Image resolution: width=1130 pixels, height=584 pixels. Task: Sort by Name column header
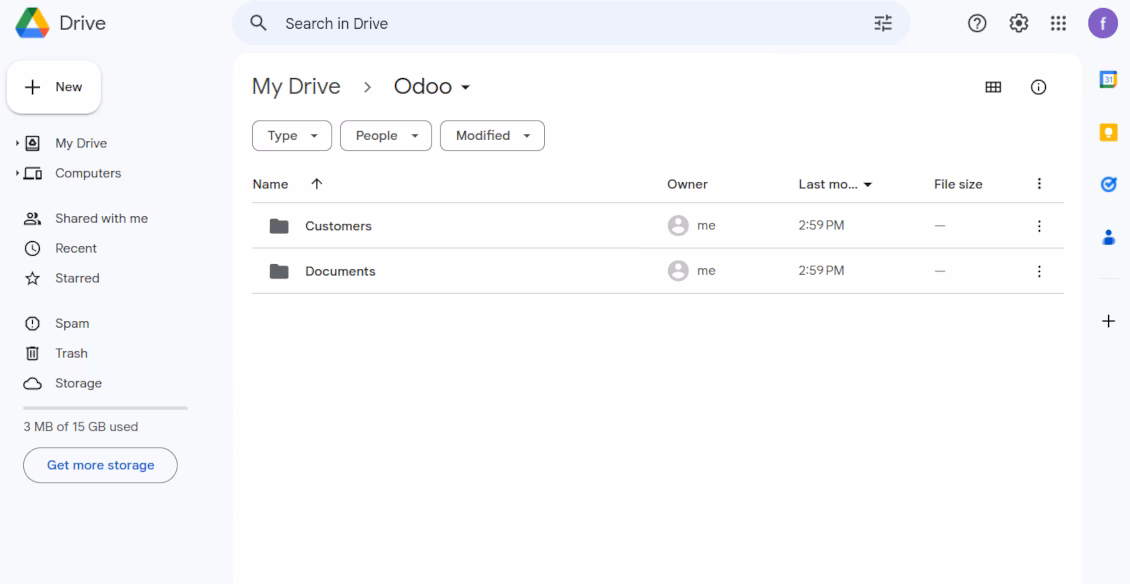[270, 184]
